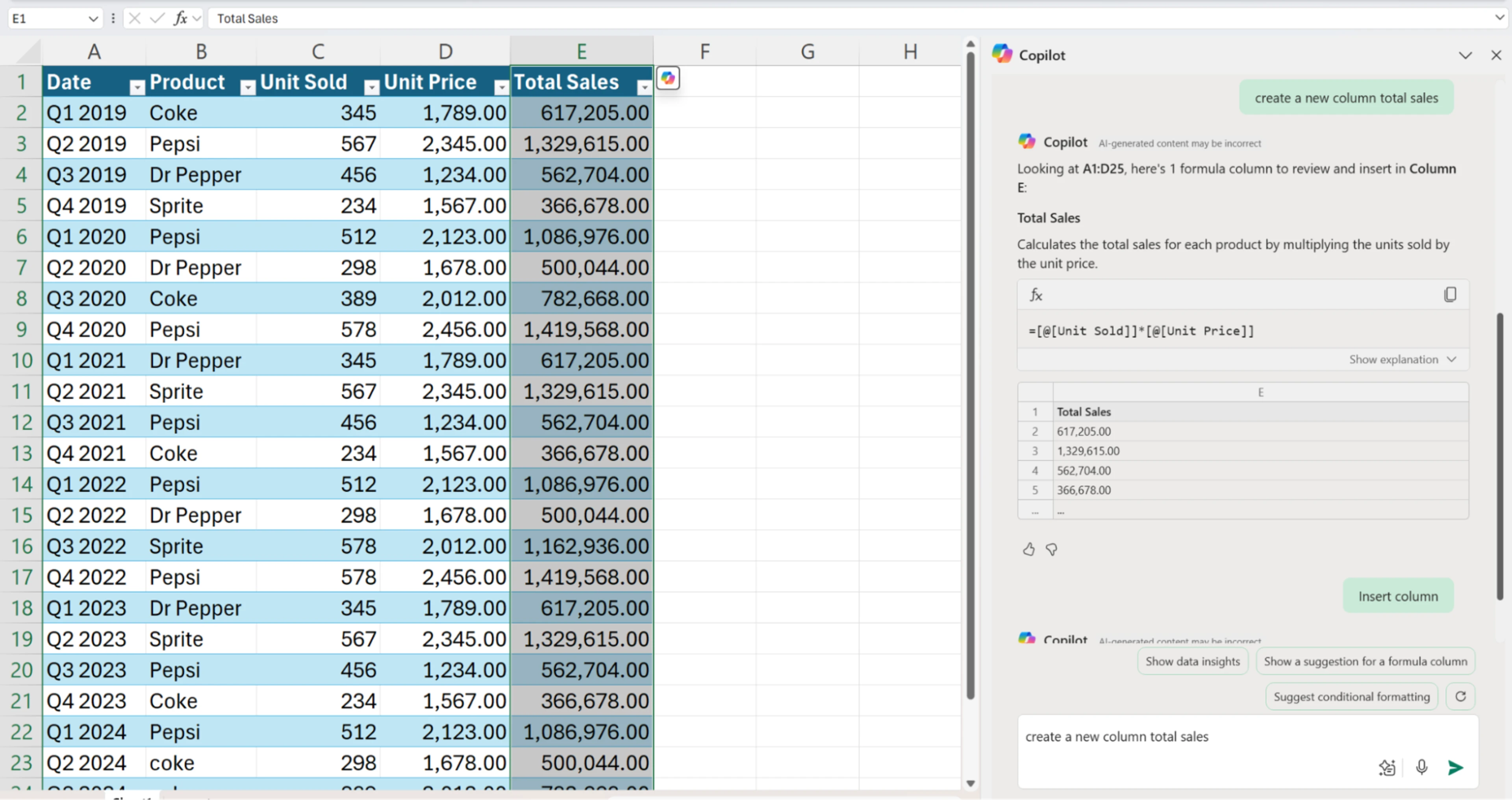This screenshot has height=800, width=1512.
Task: Collapse Copilot pane options chevron
Action: [1465, 55]
